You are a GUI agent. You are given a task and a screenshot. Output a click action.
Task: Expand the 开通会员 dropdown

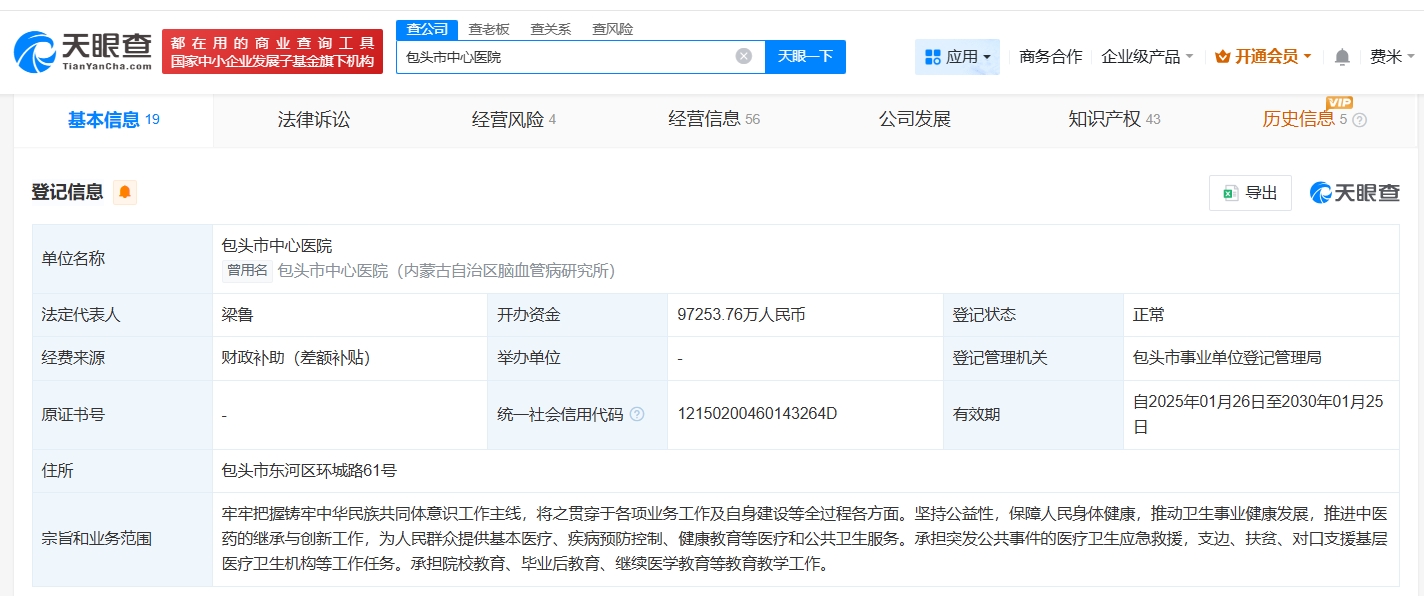[1263, 57]
